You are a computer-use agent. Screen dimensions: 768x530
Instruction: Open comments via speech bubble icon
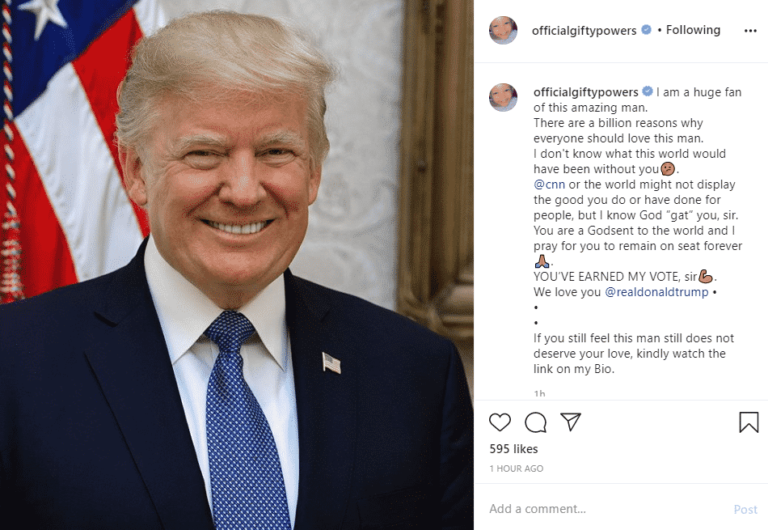click(x=535, y=422)
